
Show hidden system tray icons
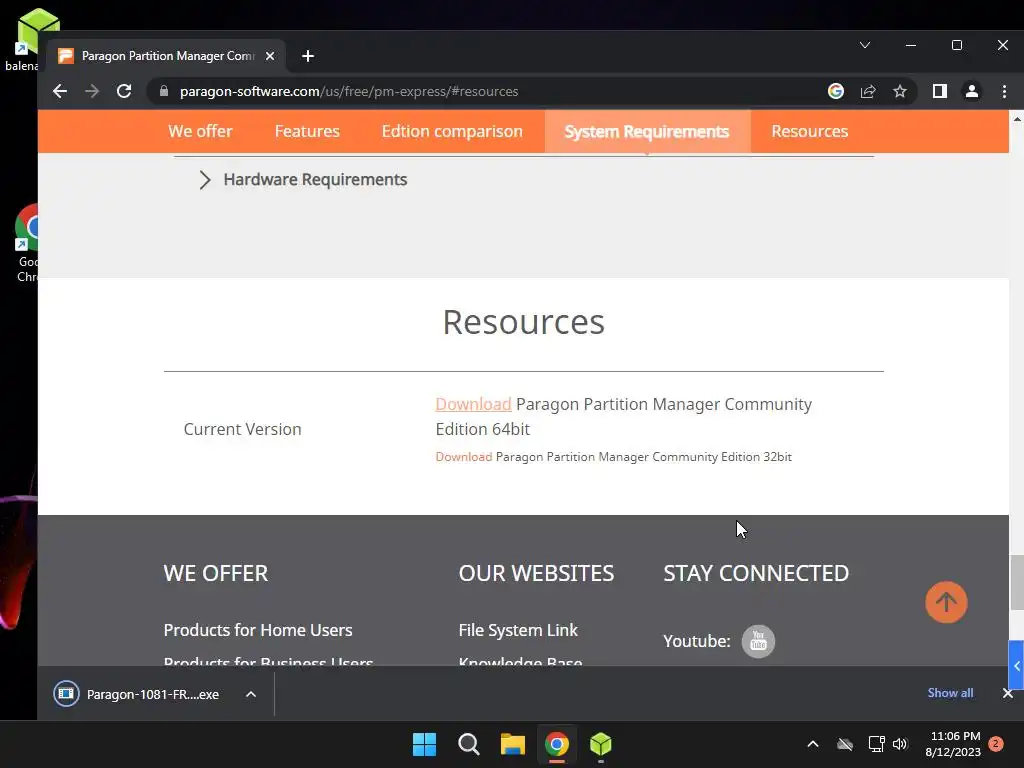[x=812, y=744]
